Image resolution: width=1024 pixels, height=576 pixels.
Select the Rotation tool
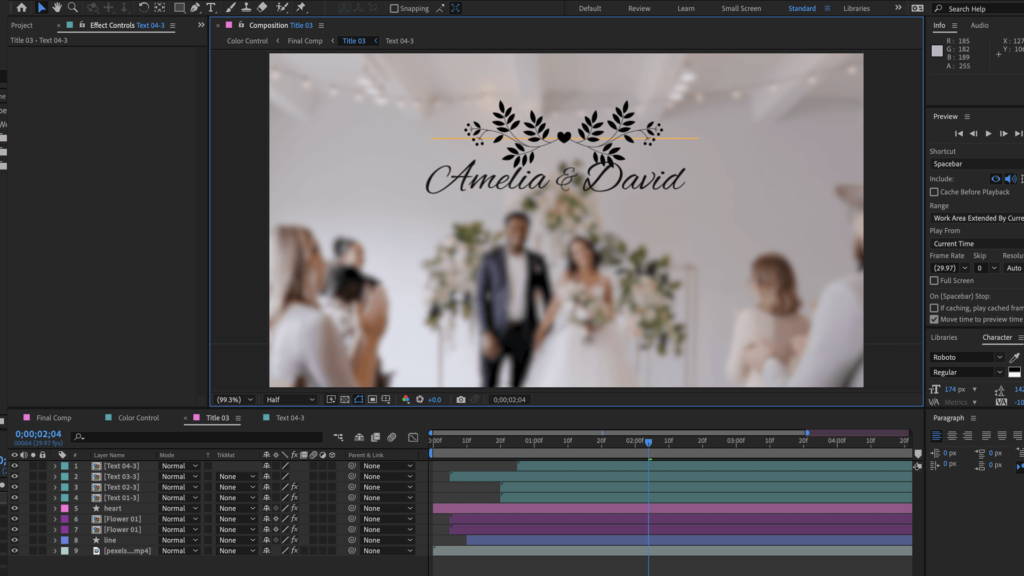click(x=143, y=8)
